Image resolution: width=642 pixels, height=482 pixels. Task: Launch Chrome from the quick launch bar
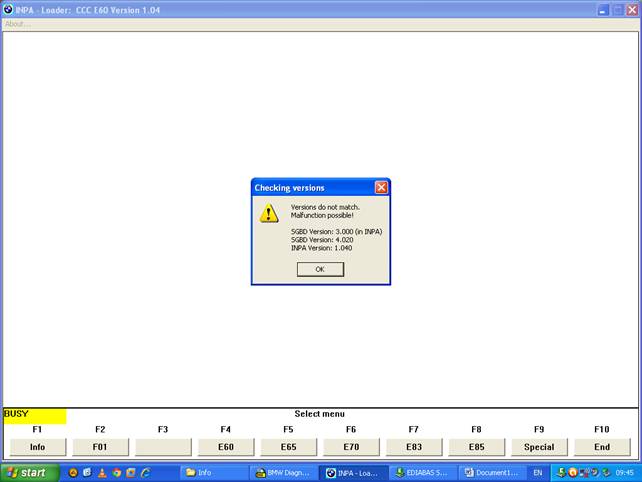[x=117, y=472]
